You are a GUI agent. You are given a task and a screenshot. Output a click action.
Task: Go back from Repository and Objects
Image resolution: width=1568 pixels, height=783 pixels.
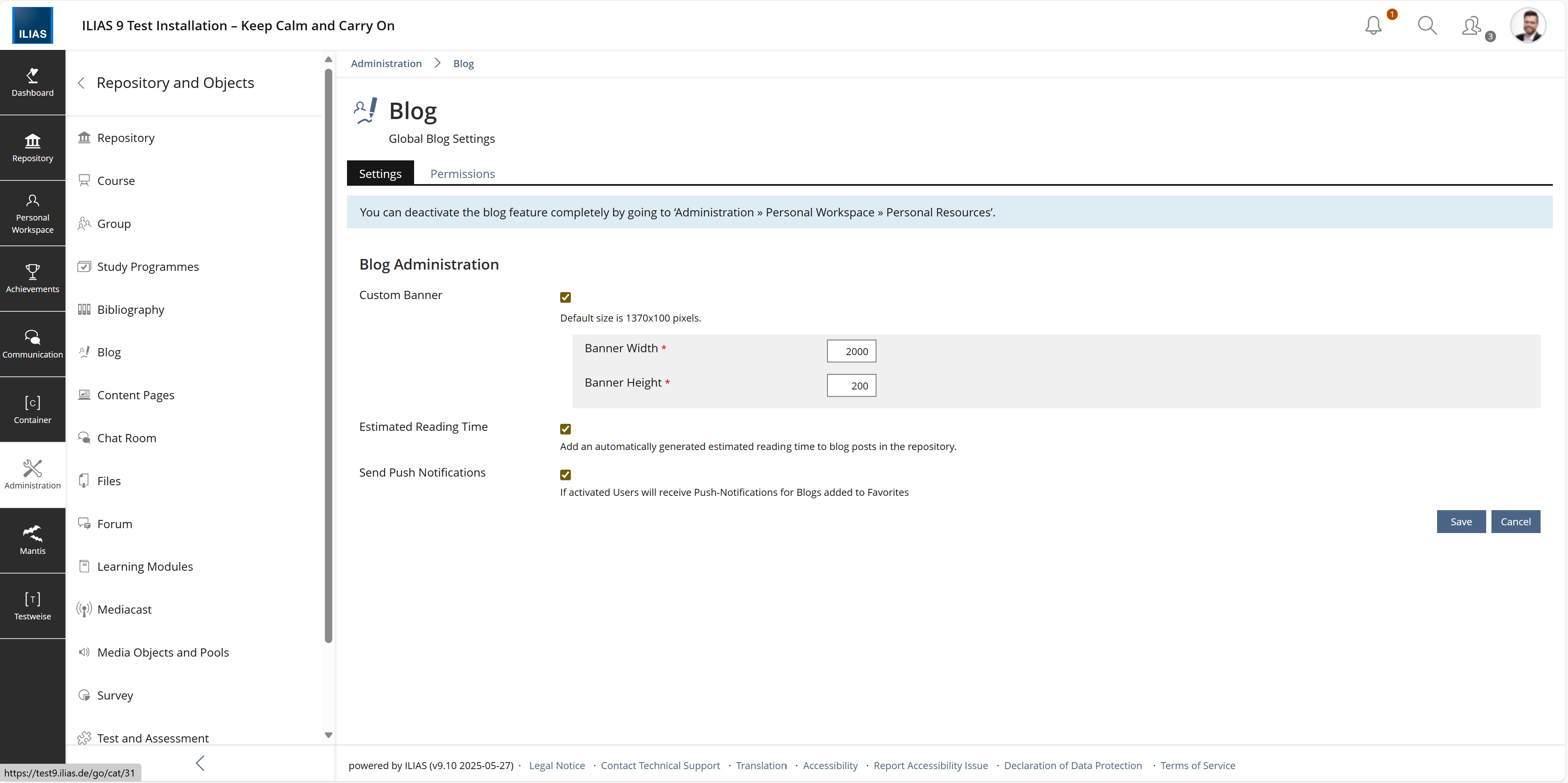[81, 83]
